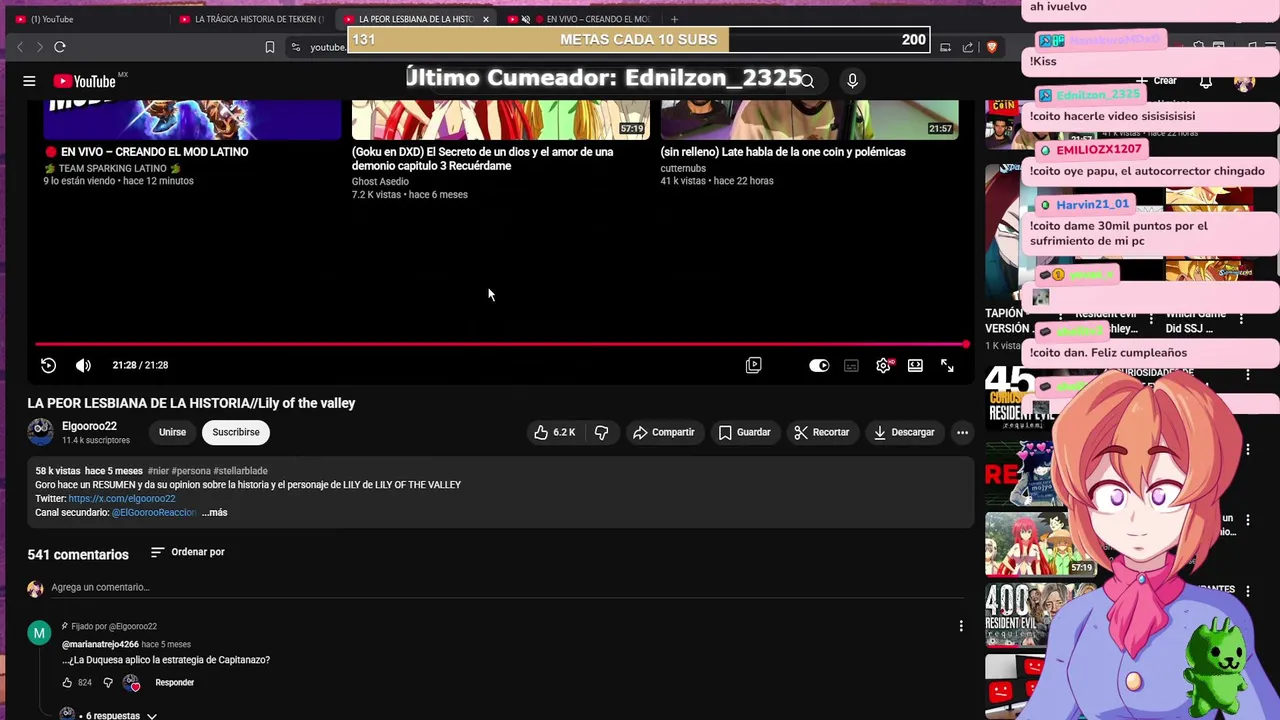Open TEAM SPARKING LATINO channel link

point(113,168)
